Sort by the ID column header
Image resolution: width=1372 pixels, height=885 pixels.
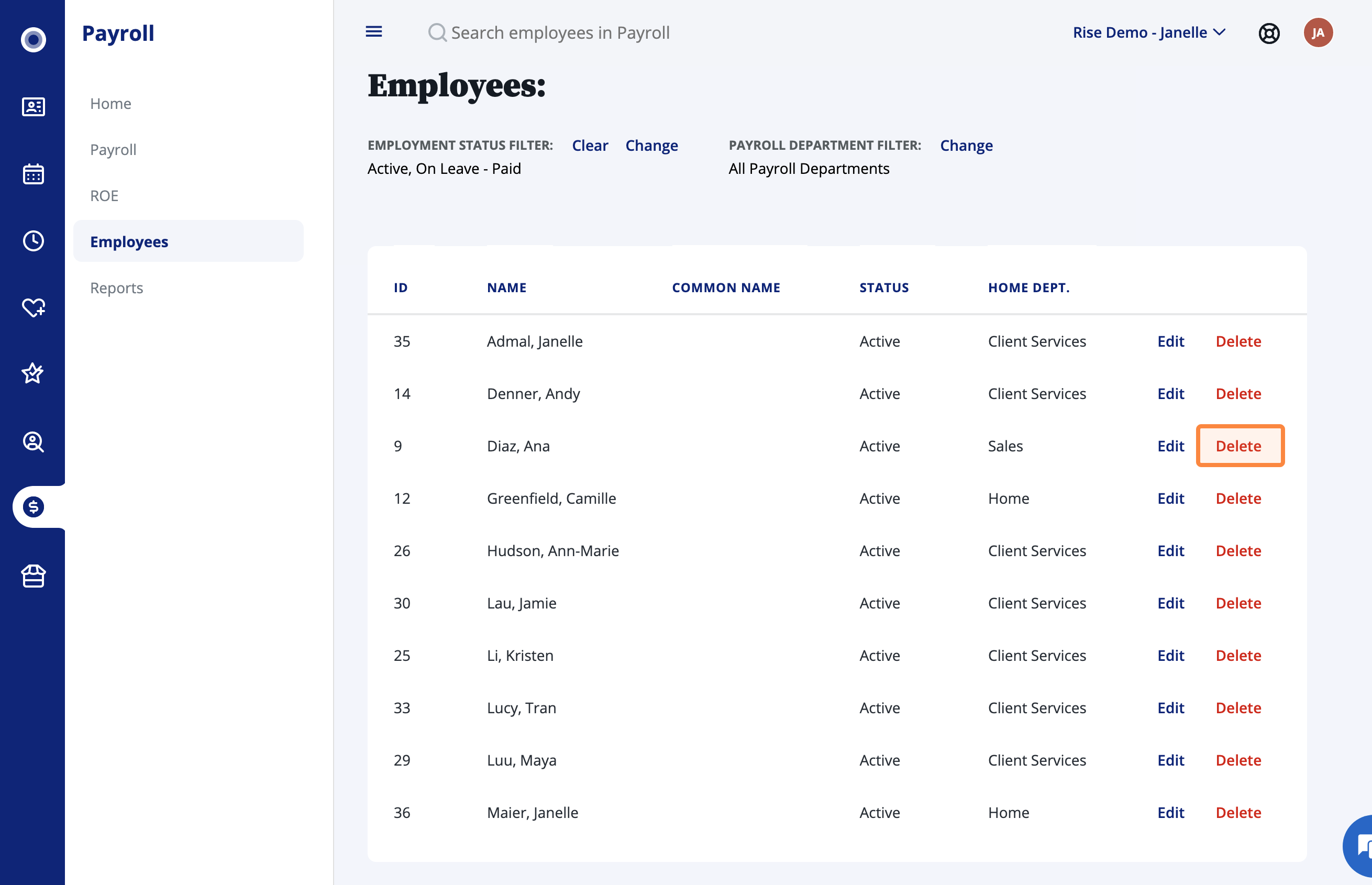[401, 287]
